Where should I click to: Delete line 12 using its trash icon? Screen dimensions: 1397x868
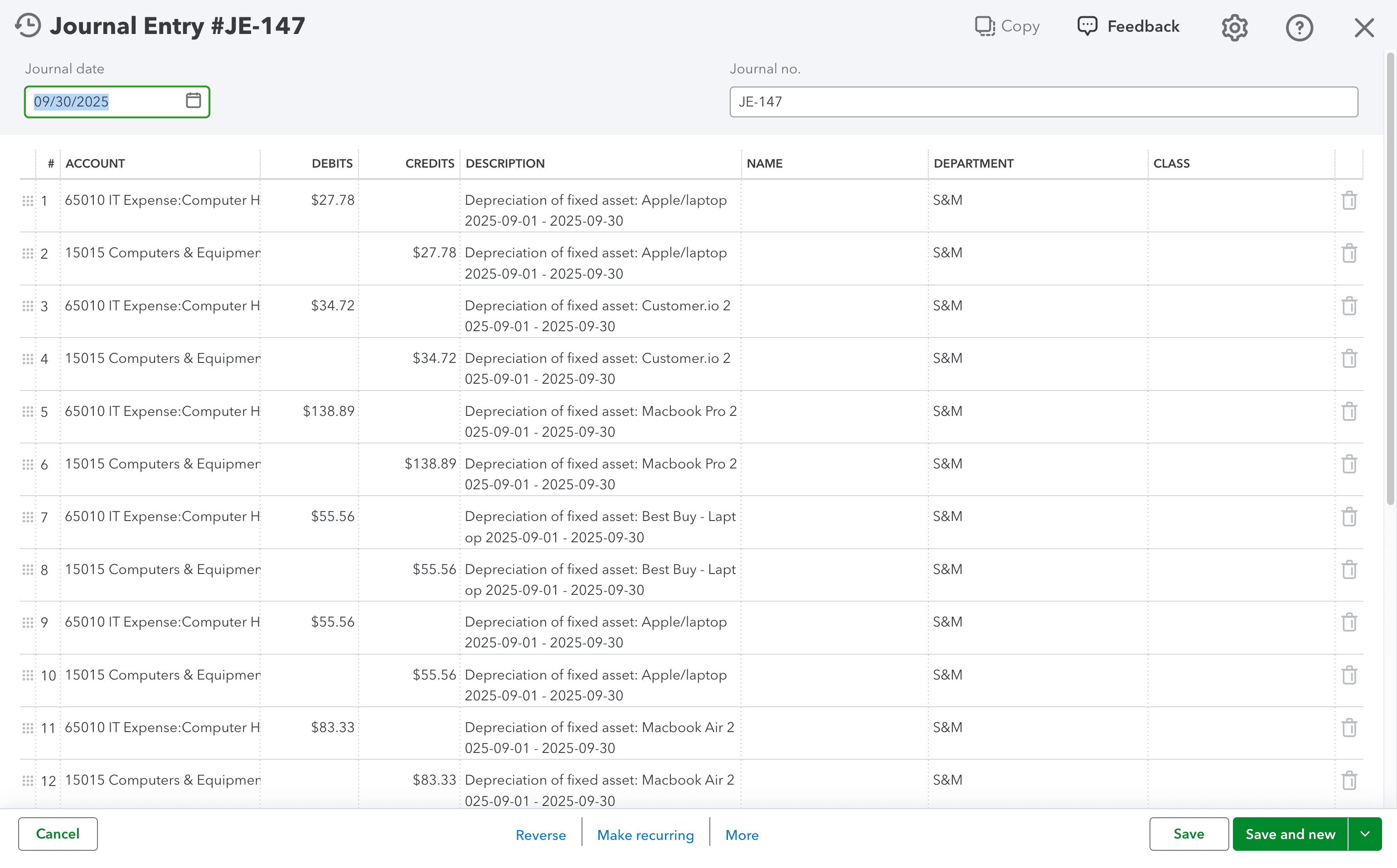[x=1349, y=780]
